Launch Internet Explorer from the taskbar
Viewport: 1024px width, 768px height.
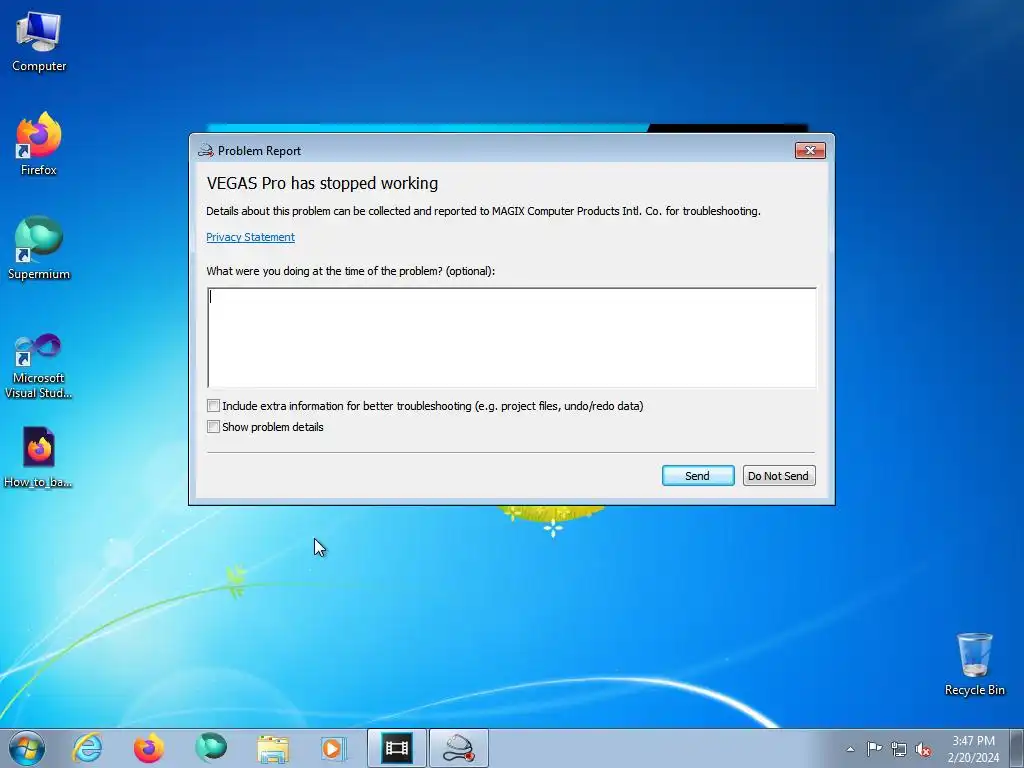(88, 748)
